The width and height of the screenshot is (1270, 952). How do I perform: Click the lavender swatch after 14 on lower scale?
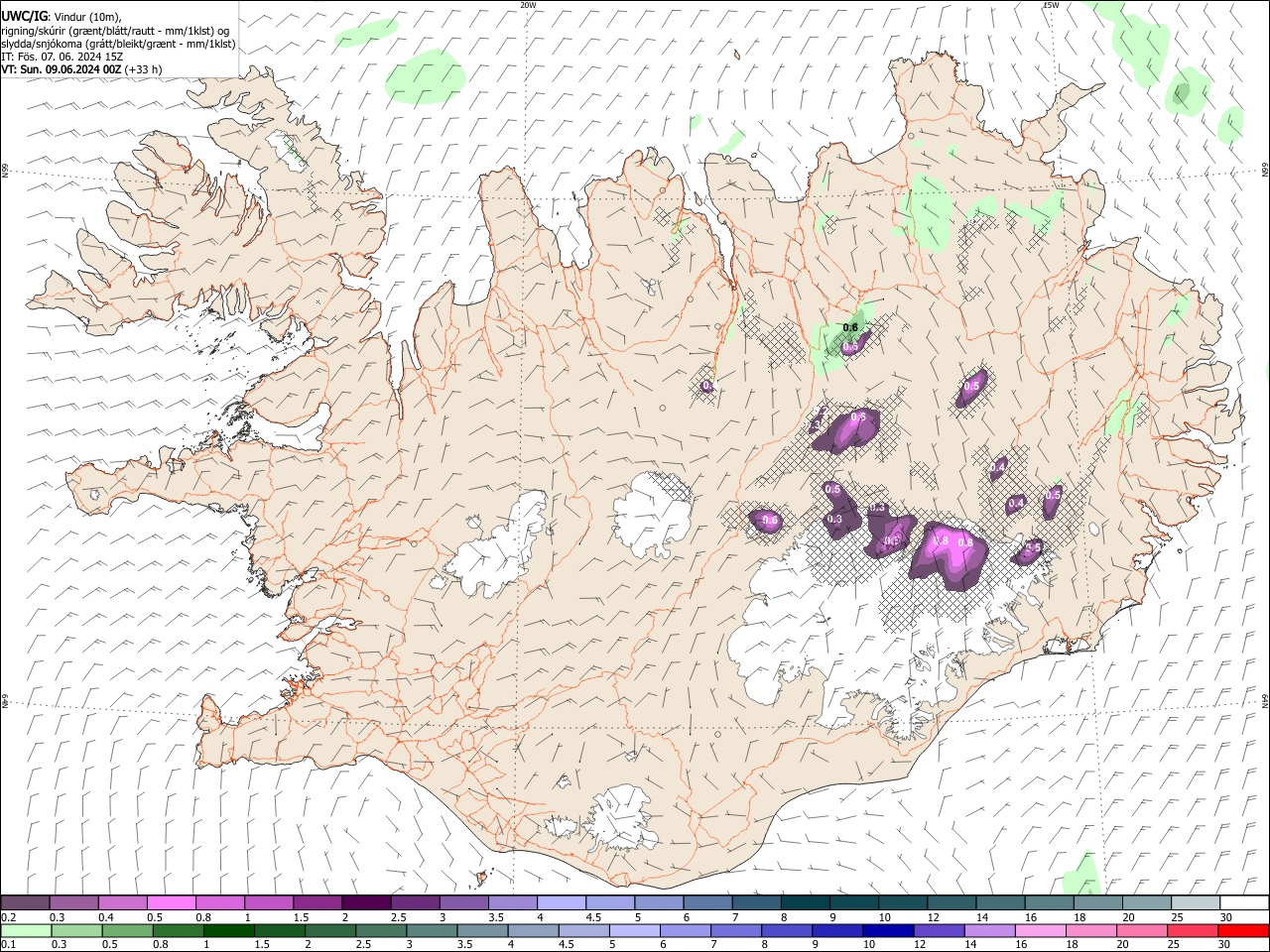(988, 930)
